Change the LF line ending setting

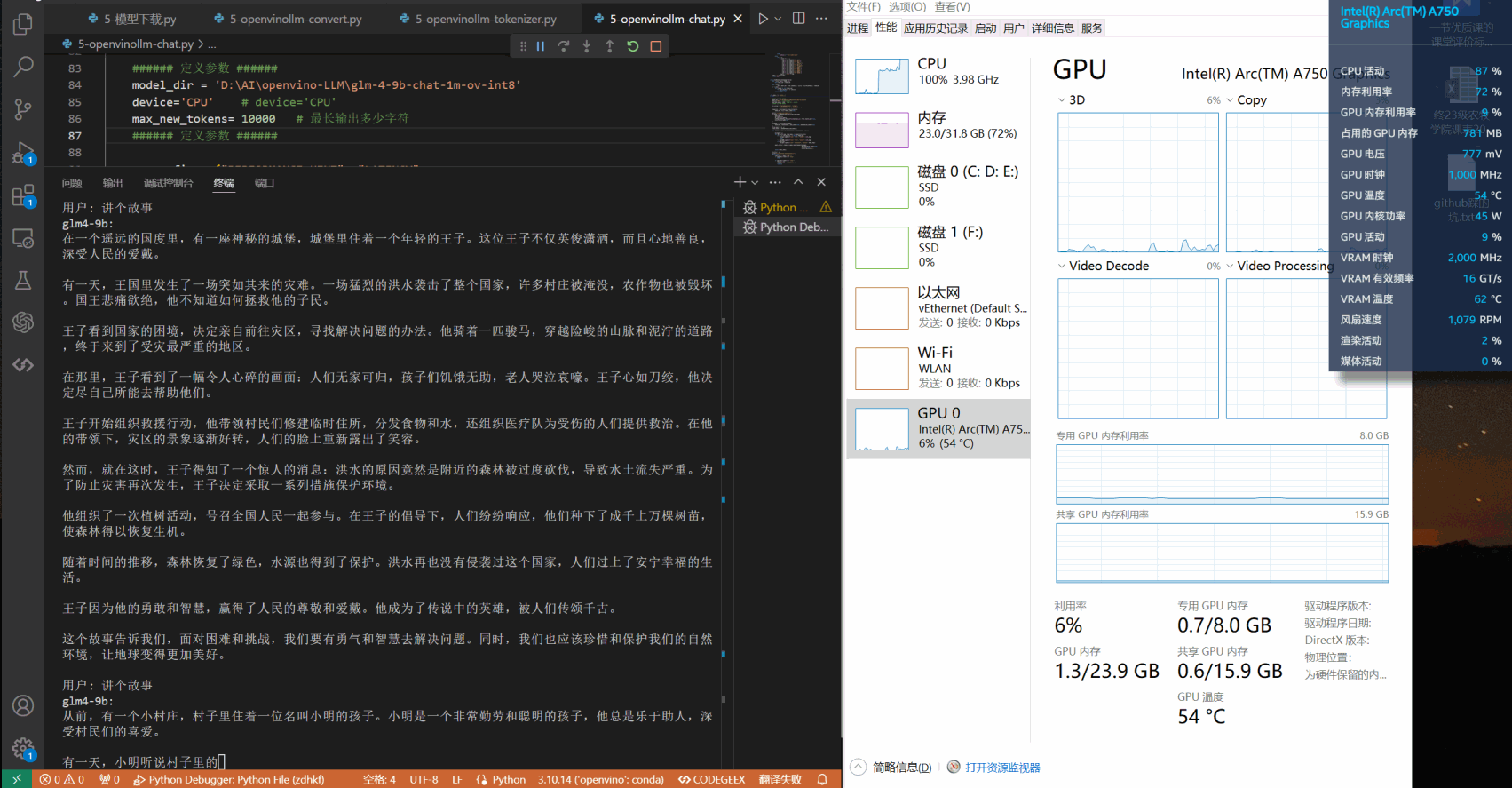click(x=457, y=779)
